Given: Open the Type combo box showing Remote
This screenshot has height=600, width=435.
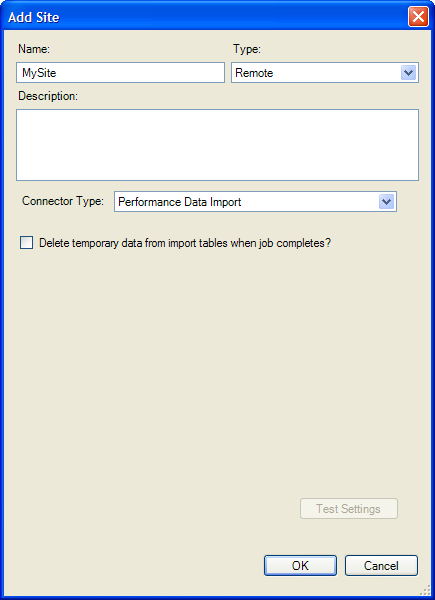Looking at the screenshot, I should pyautogui.click(x=325, y=73).
